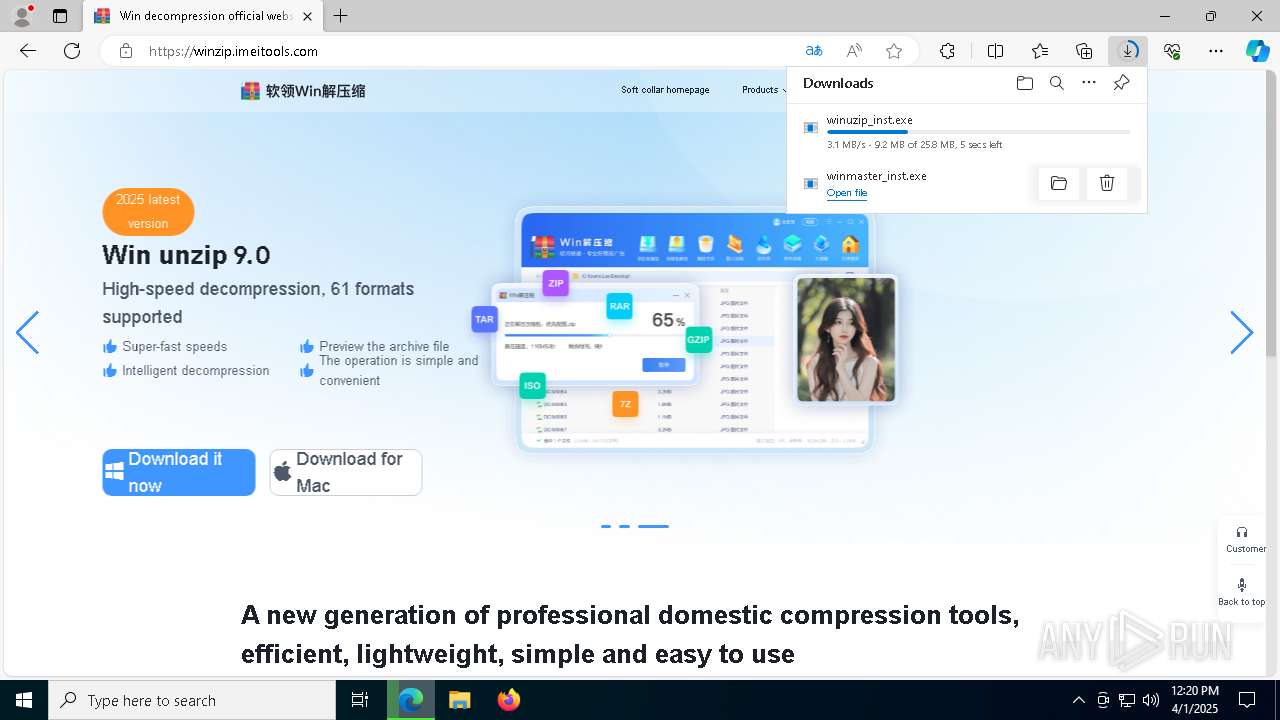Click the translate page icon
1280x720 pixels.
click(814, 51)
